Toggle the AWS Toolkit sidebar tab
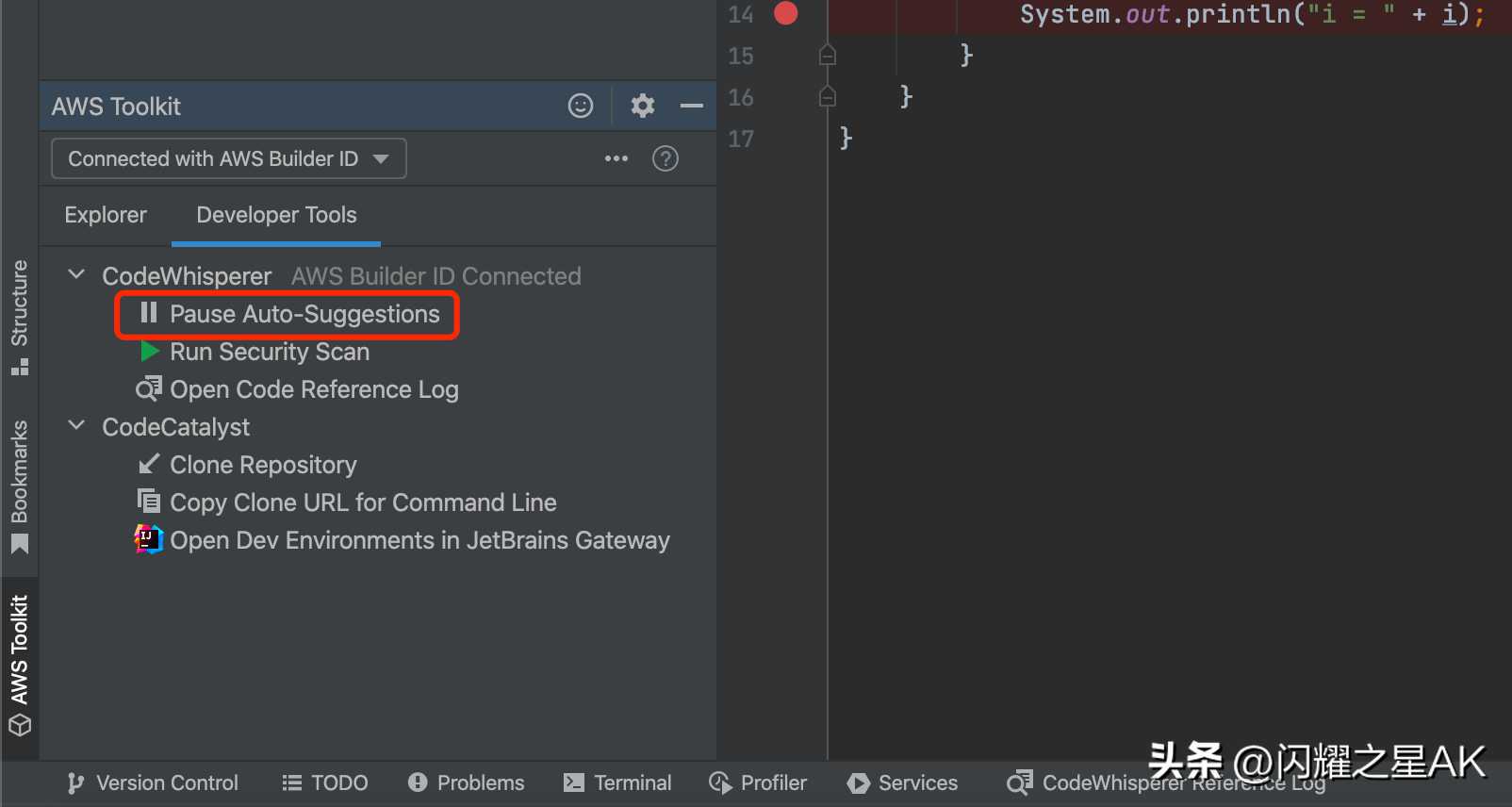1512x807 pixels. pos(20,666)
